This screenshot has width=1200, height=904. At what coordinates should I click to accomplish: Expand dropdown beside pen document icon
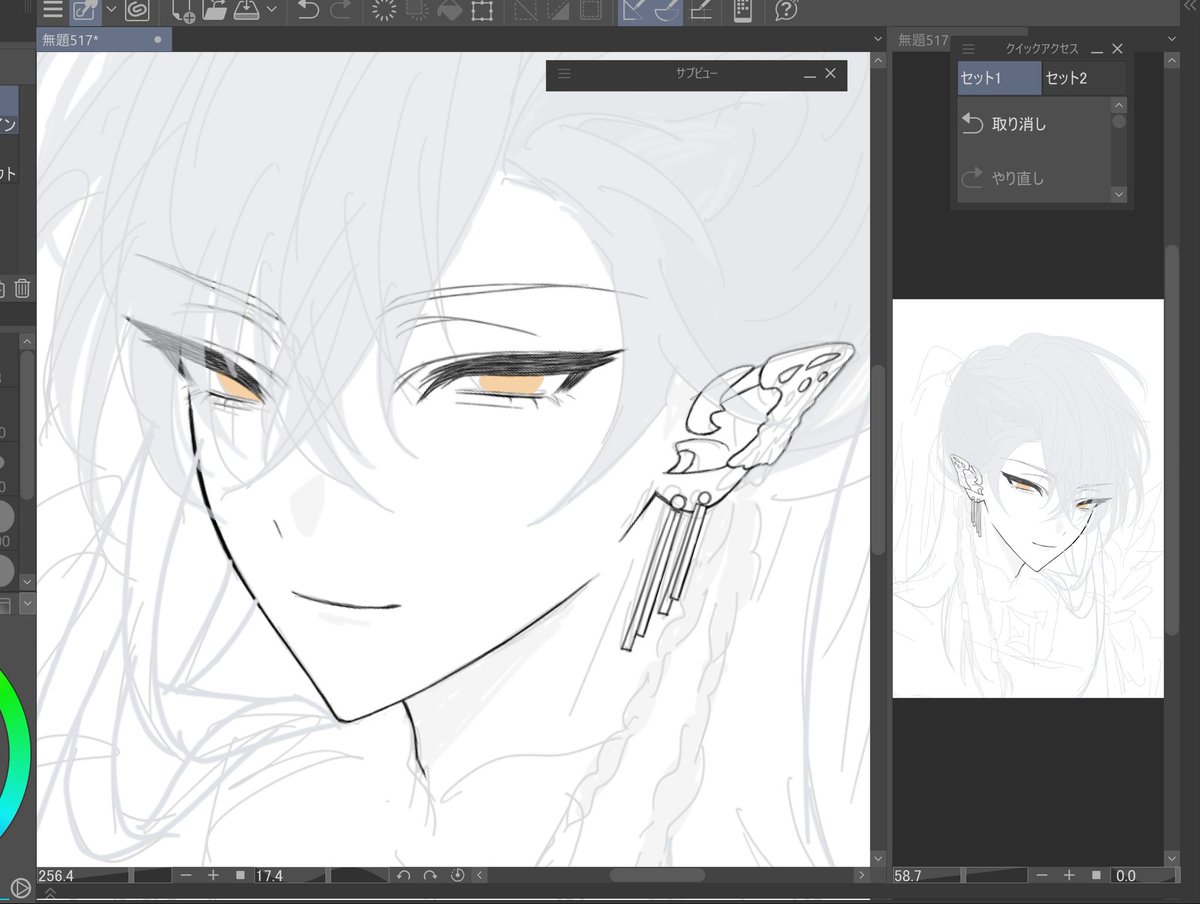[111, 10]
